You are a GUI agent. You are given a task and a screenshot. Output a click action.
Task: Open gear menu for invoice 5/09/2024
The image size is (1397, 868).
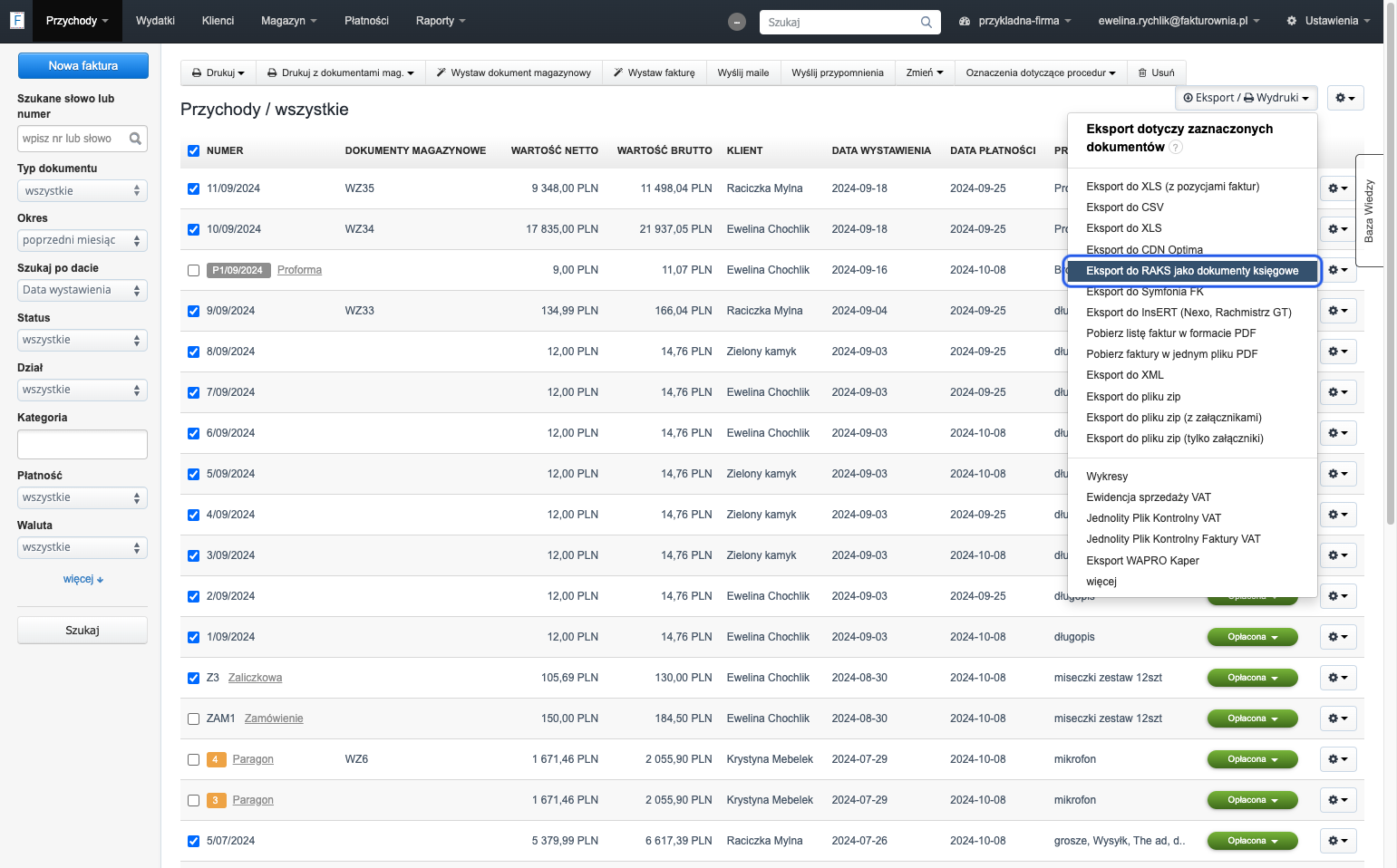1338,474
